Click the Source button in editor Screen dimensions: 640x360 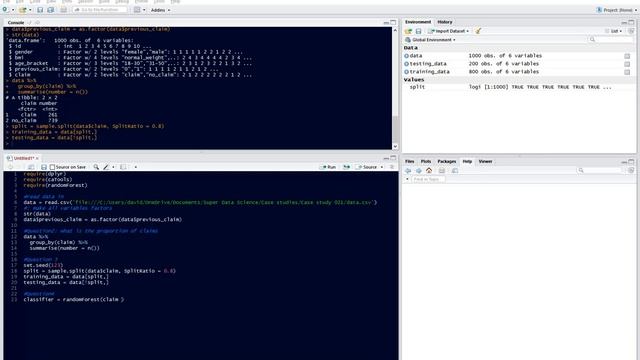(x=367, y=167)
